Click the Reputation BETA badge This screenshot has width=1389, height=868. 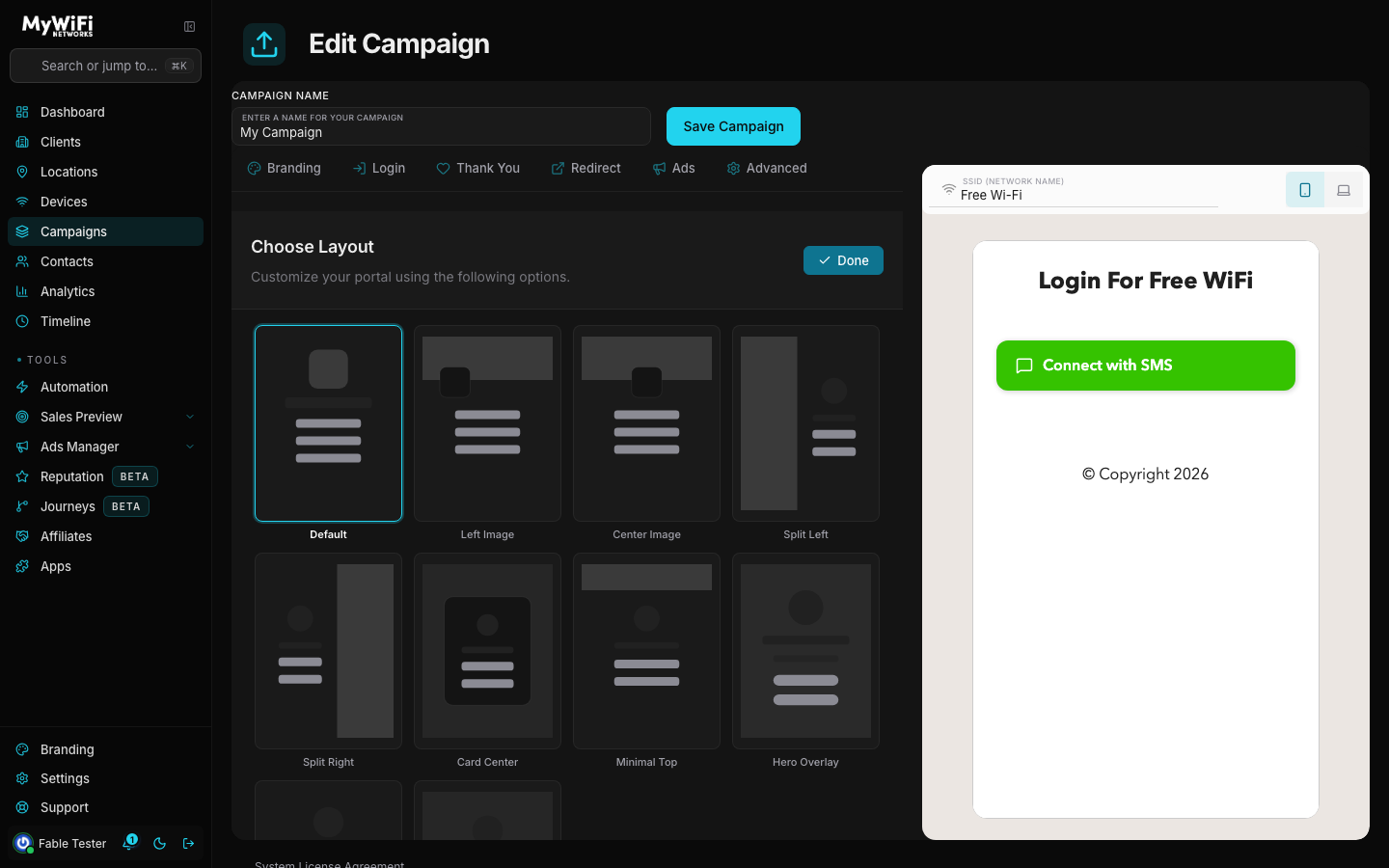134,476
